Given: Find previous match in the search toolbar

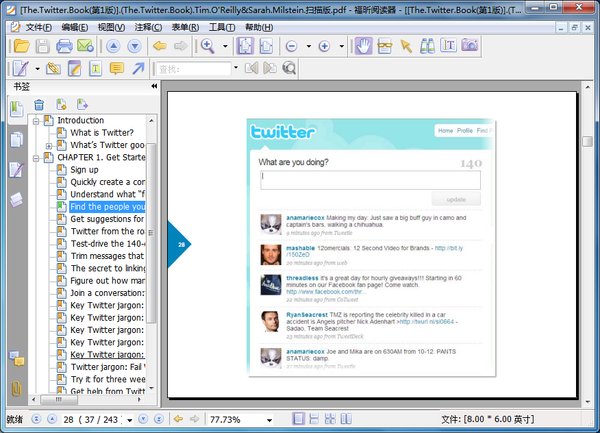Looking at the screenshot, I should [251, 68].
